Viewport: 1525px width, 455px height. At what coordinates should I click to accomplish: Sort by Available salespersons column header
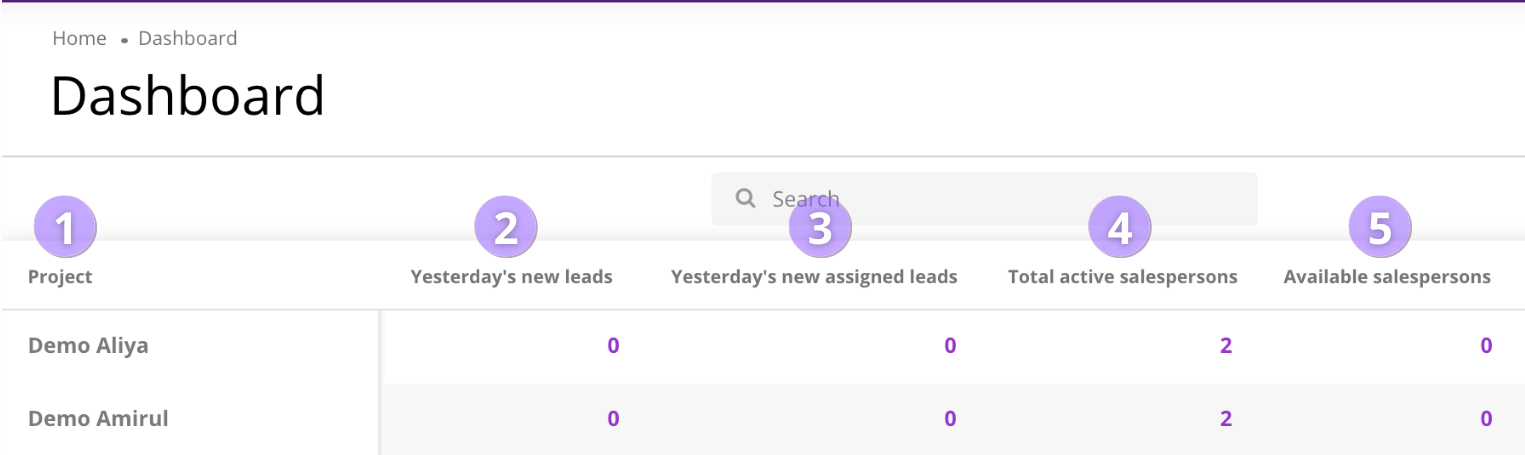[x=1387, y=277]
